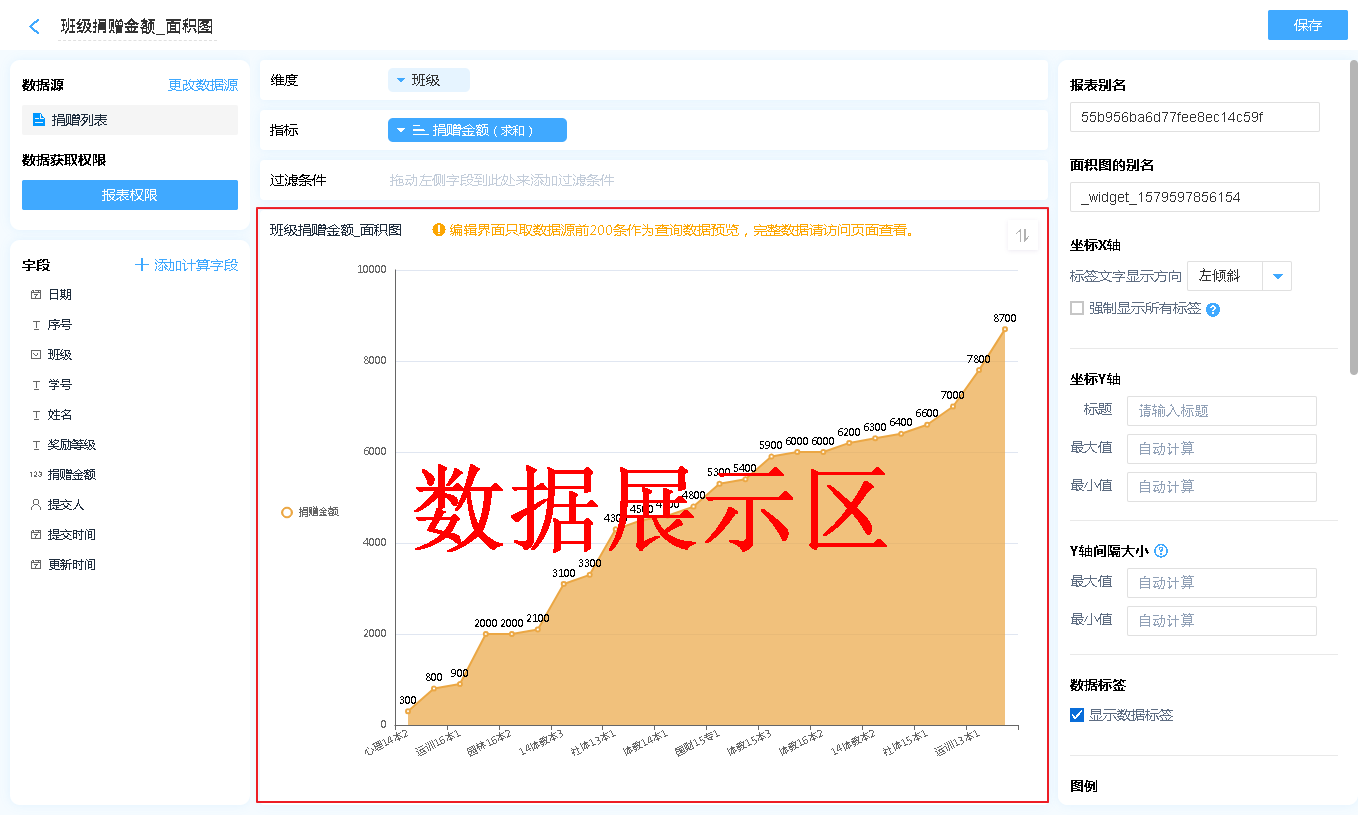Click the 保存 button
This screenshot has height=815, width=1358.
[1307, 25]
